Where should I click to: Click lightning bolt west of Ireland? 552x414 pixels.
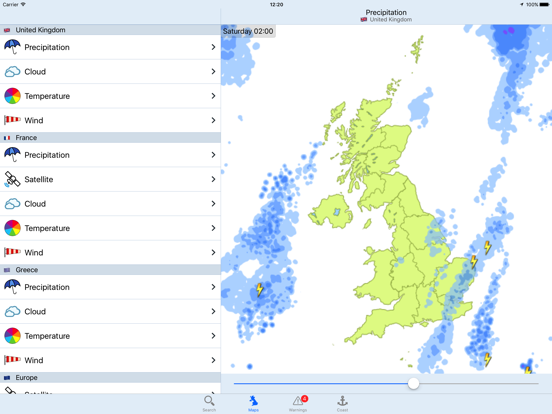pos(259,290)
